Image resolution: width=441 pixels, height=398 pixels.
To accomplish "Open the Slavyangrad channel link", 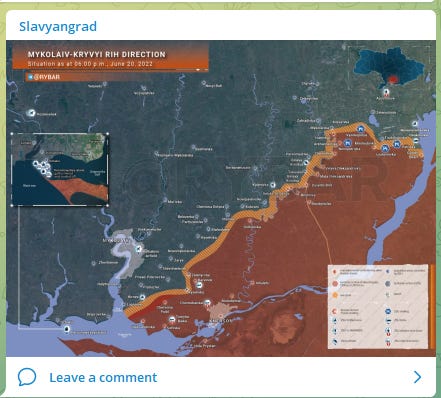I will point(58,26).
